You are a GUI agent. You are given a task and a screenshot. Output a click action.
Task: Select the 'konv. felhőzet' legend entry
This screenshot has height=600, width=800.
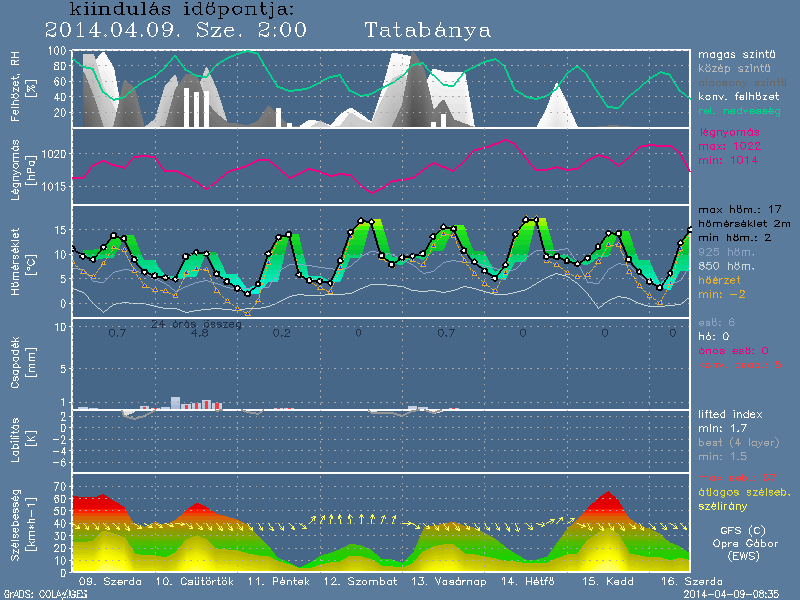(740, 96)
